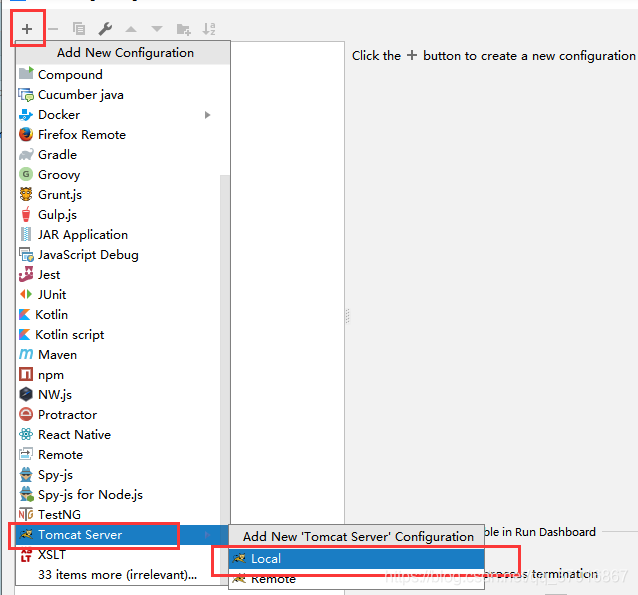Expand the Tomcat Server submenu arrow
This screenshot has width=638, height=595.
[x=208, y=535]
